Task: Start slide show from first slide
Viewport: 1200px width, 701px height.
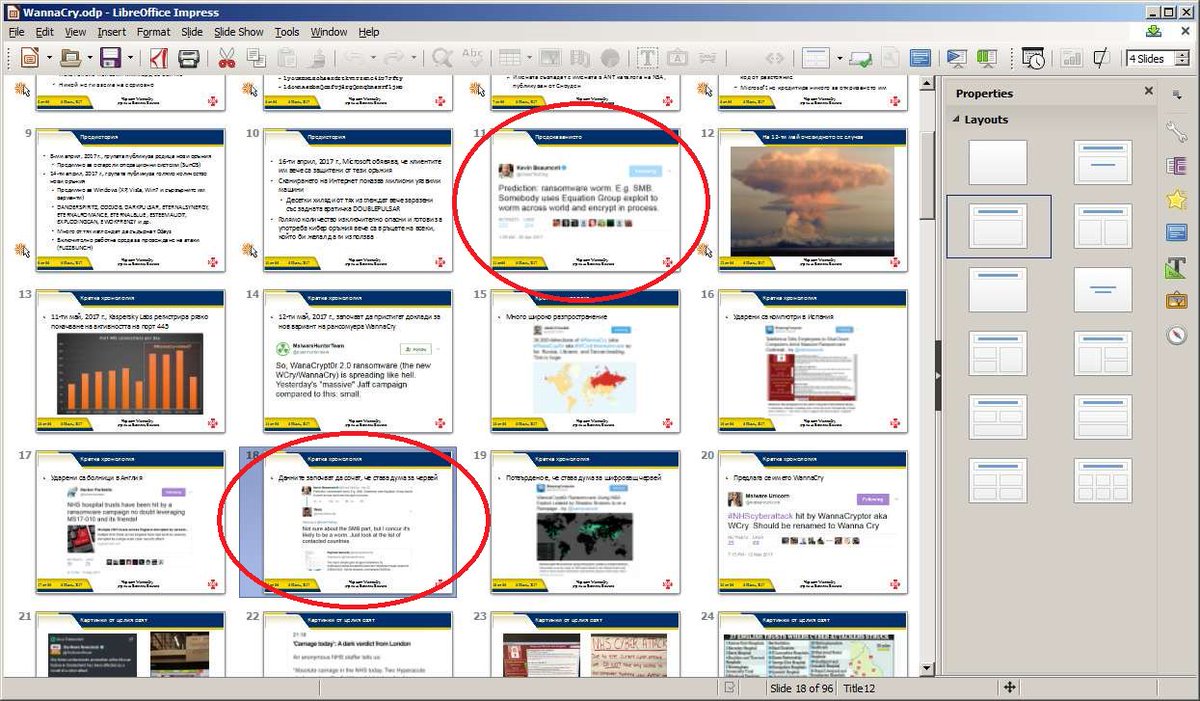Action: (956, 58)
